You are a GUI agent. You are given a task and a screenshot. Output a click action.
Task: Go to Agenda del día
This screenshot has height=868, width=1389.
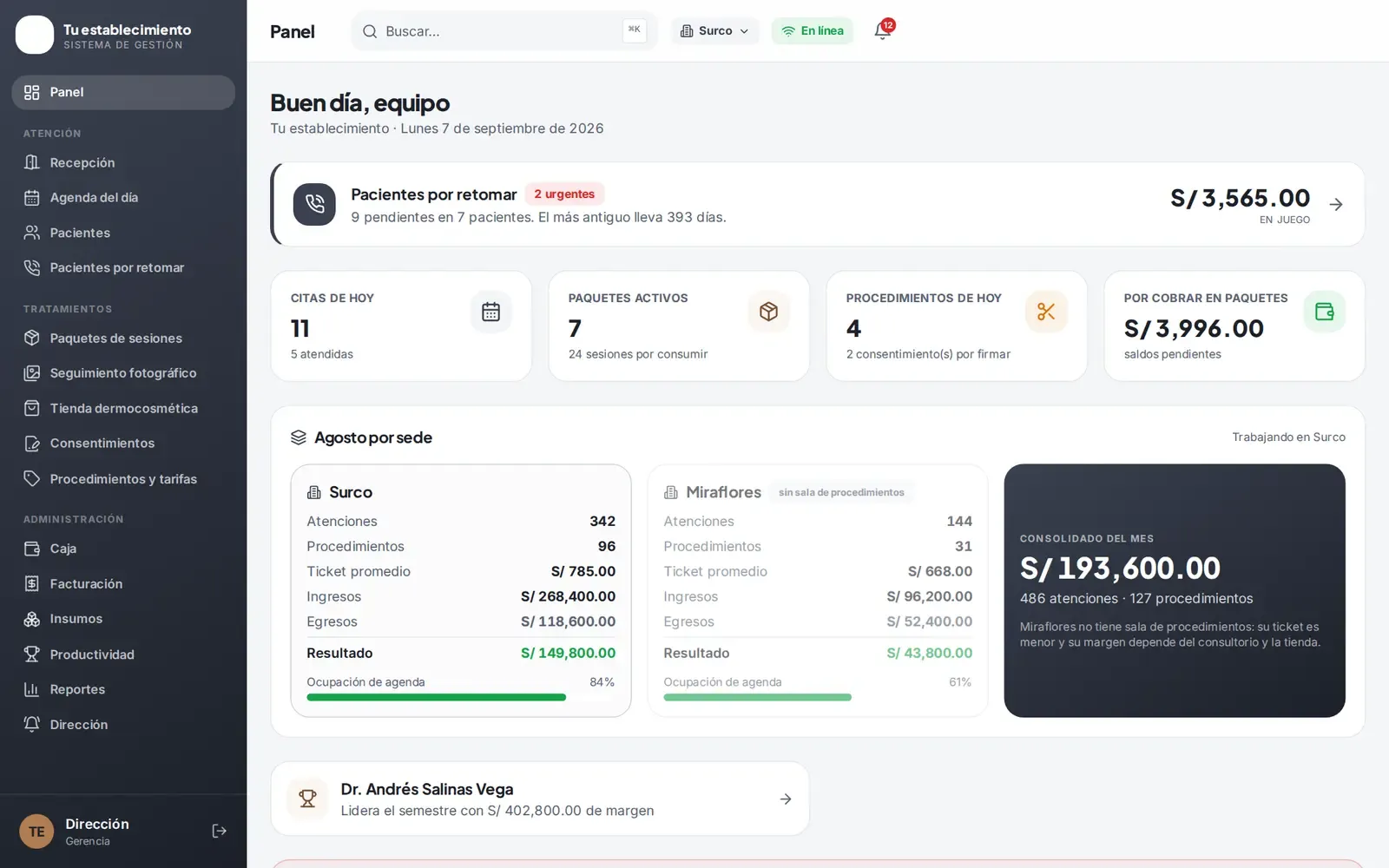(123, 198)
